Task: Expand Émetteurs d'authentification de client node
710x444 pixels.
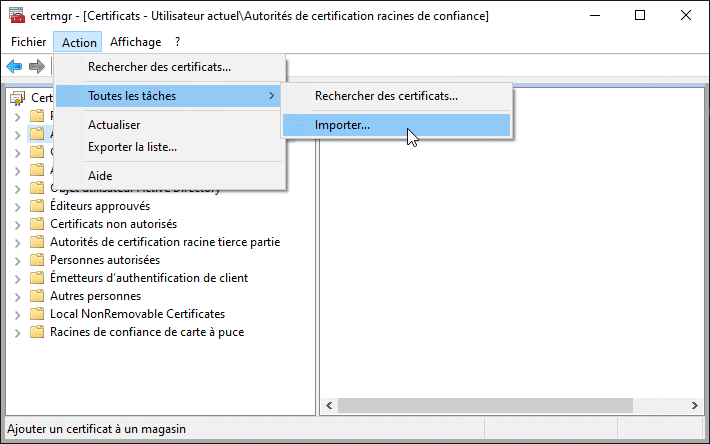Action: coord(17,278)
